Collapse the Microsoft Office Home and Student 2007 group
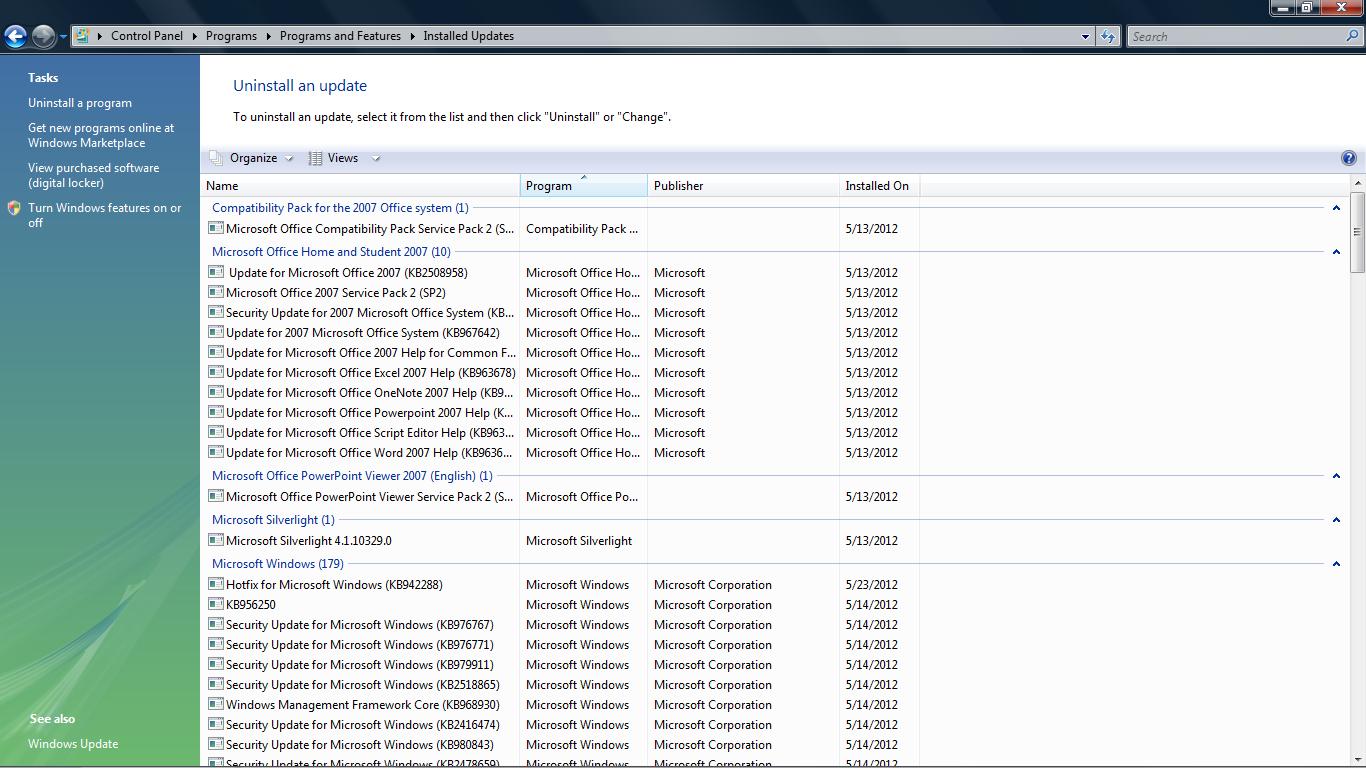Viewport: 1366px width, 768px height. point(1336,252)
